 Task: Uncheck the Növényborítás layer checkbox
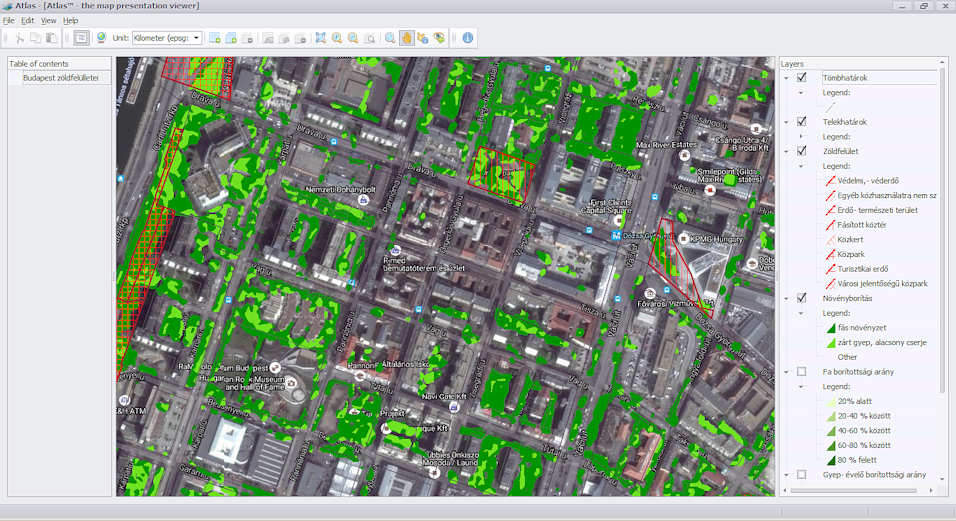pos(802,298)
